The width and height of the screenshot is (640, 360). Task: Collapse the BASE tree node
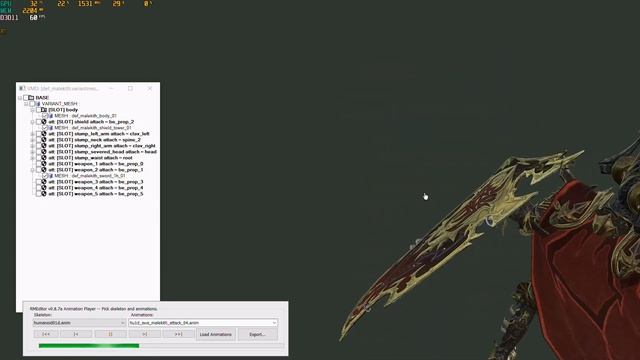pos(20,98)
